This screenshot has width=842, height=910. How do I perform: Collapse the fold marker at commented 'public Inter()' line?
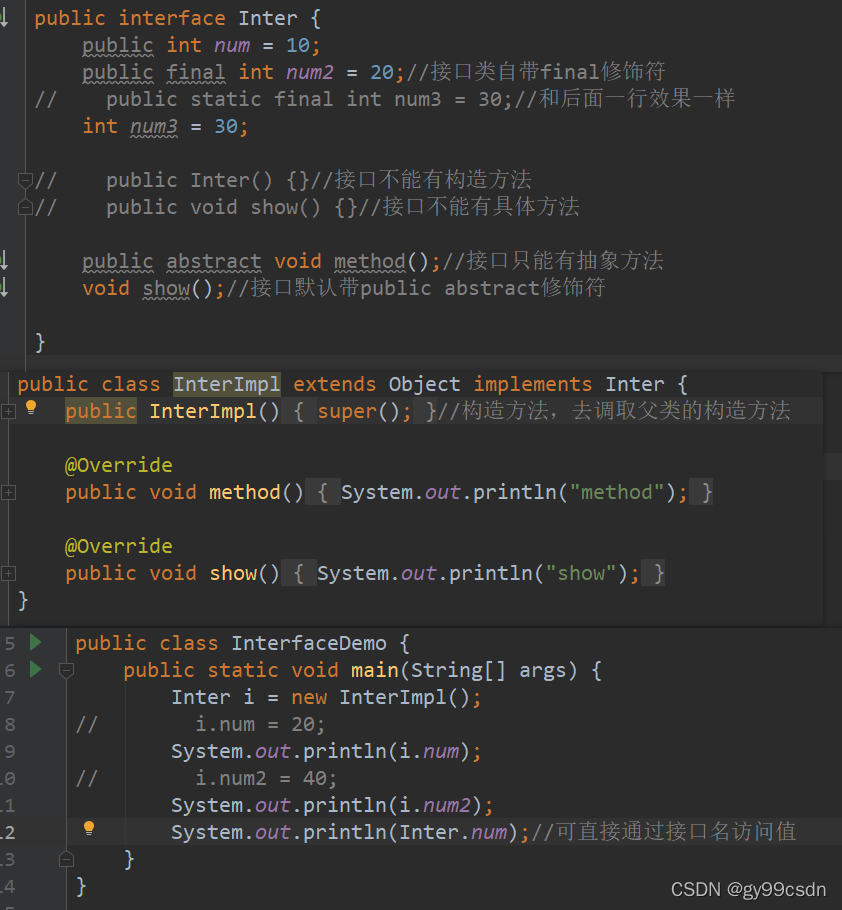pyautogui.click(x=25, y=180)
